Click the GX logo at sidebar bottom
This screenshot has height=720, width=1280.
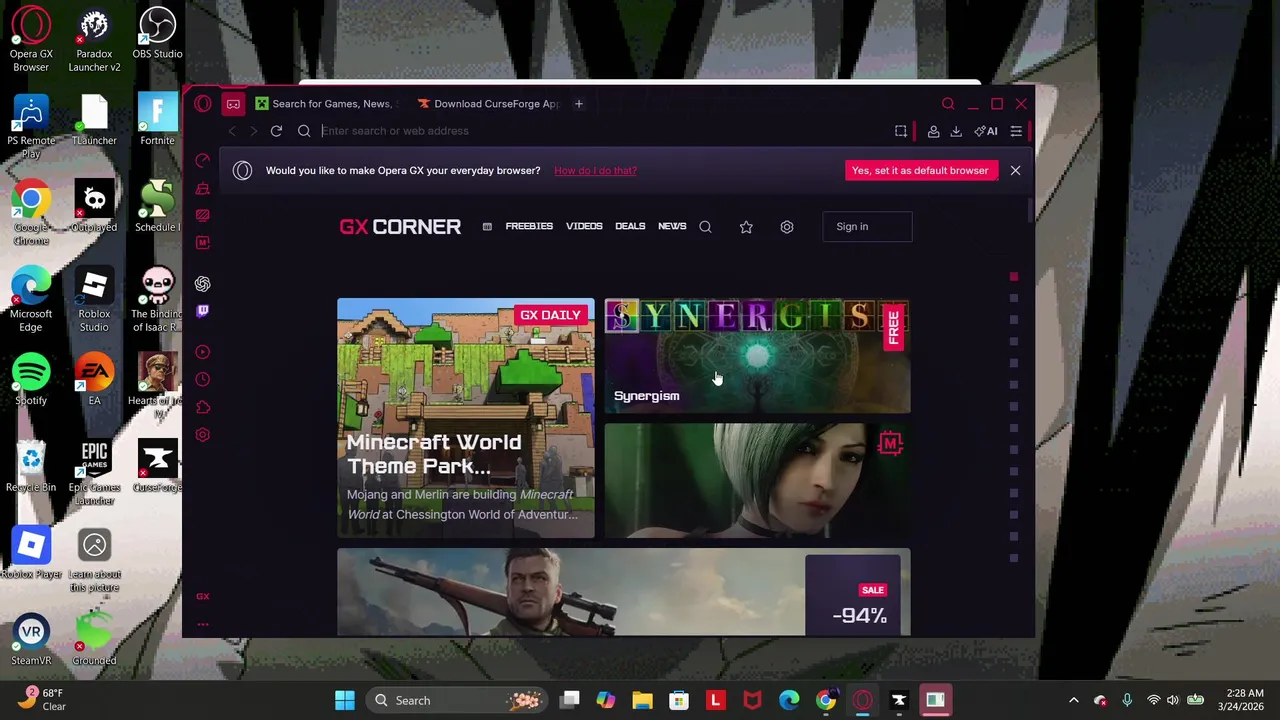pos(203,597)
